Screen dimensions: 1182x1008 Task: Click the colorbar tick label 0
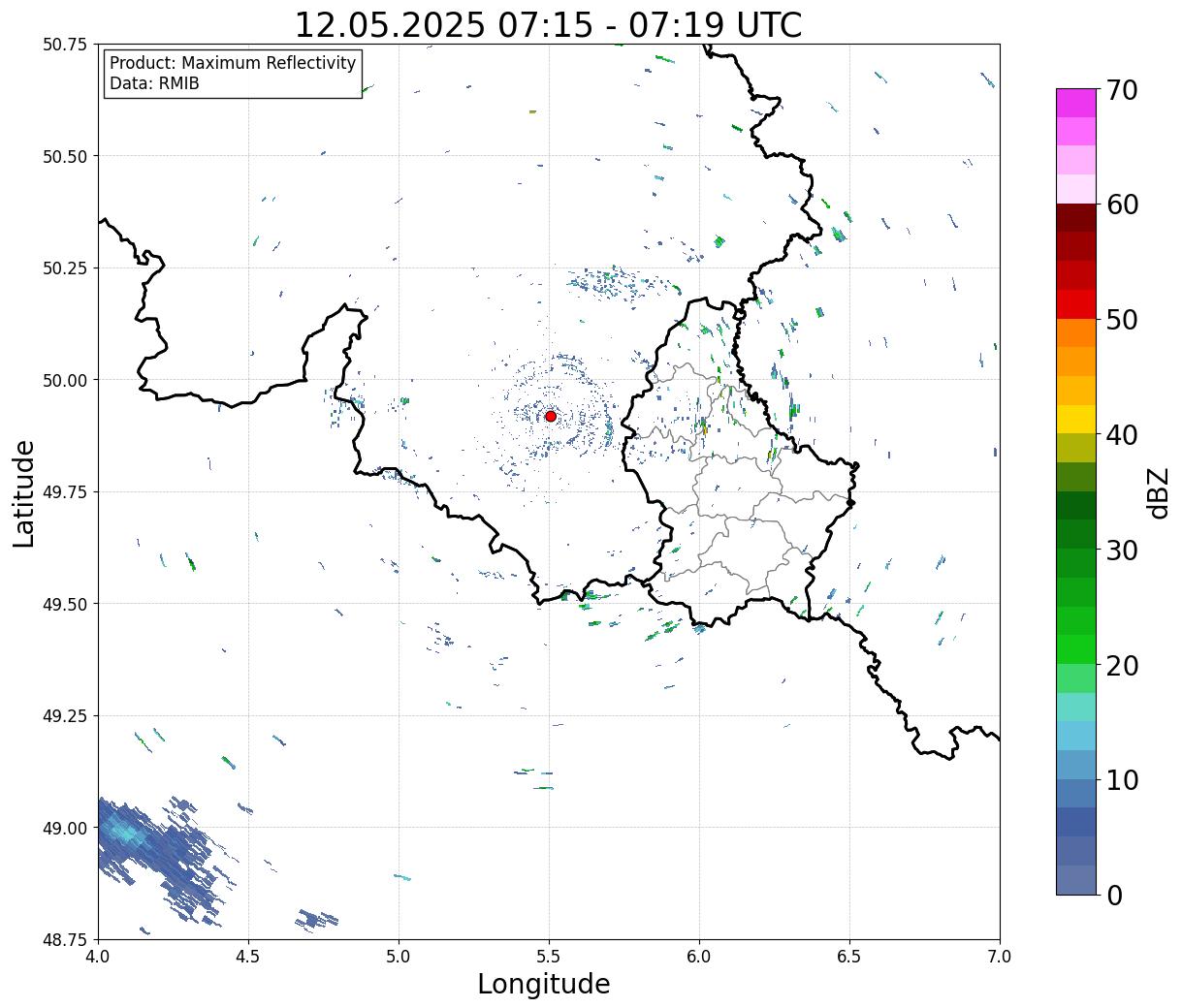click(1114, 896)
